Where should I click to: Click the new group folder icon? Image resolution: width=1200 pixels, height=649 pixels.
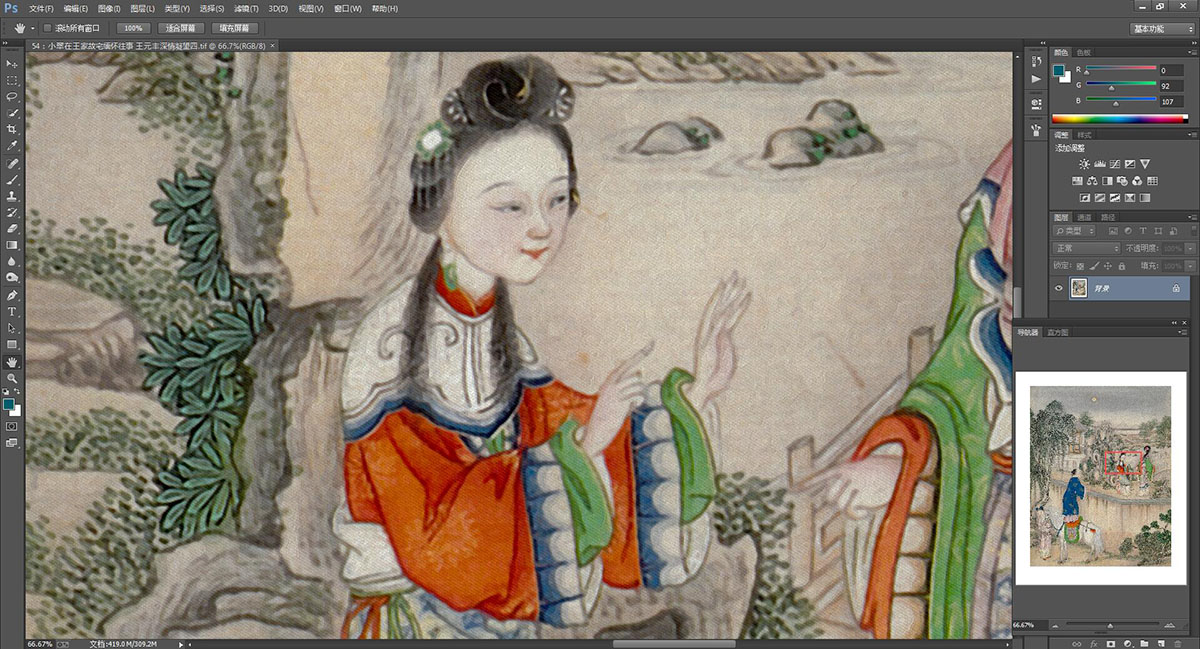(1143, 643)
